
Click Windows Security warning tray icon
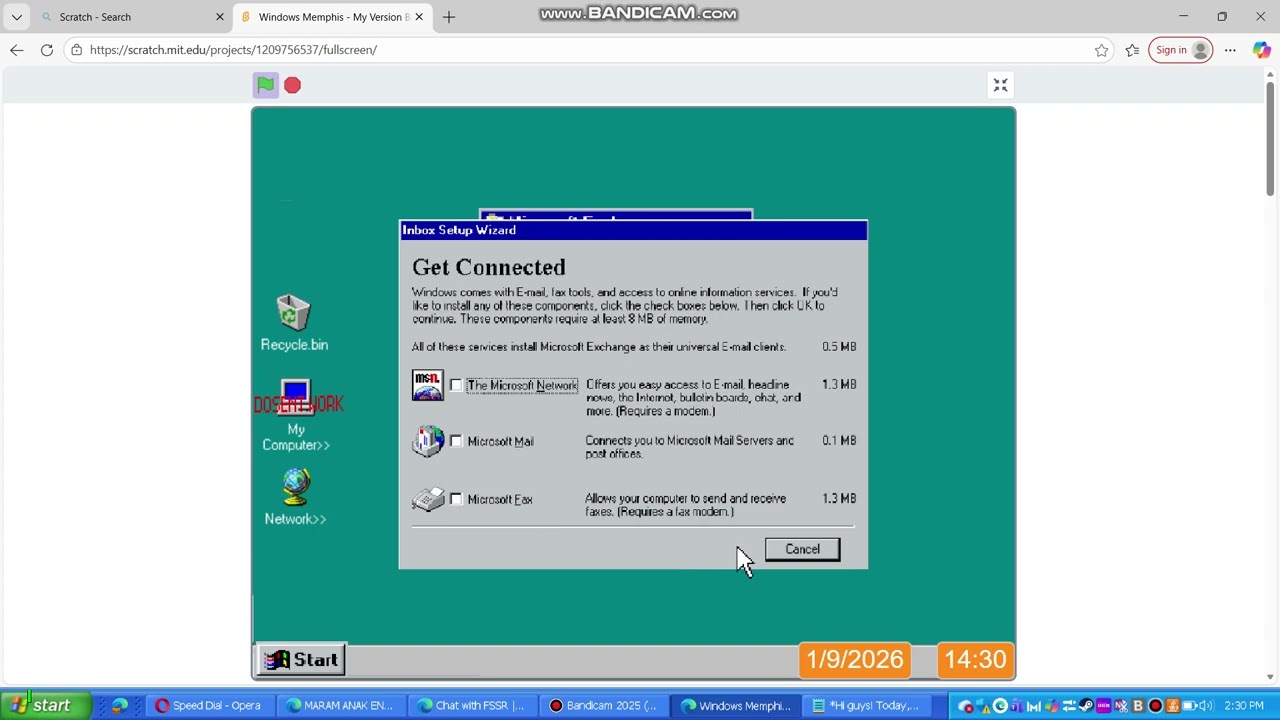click(x=984, y=706)
